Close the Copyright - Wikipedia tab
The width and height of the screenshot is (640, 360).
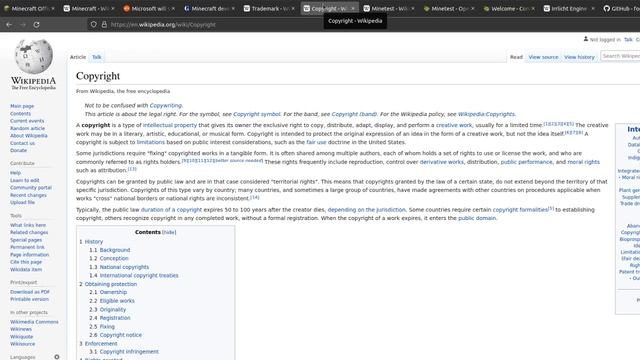pyautogui.click(x=353, y=9)
